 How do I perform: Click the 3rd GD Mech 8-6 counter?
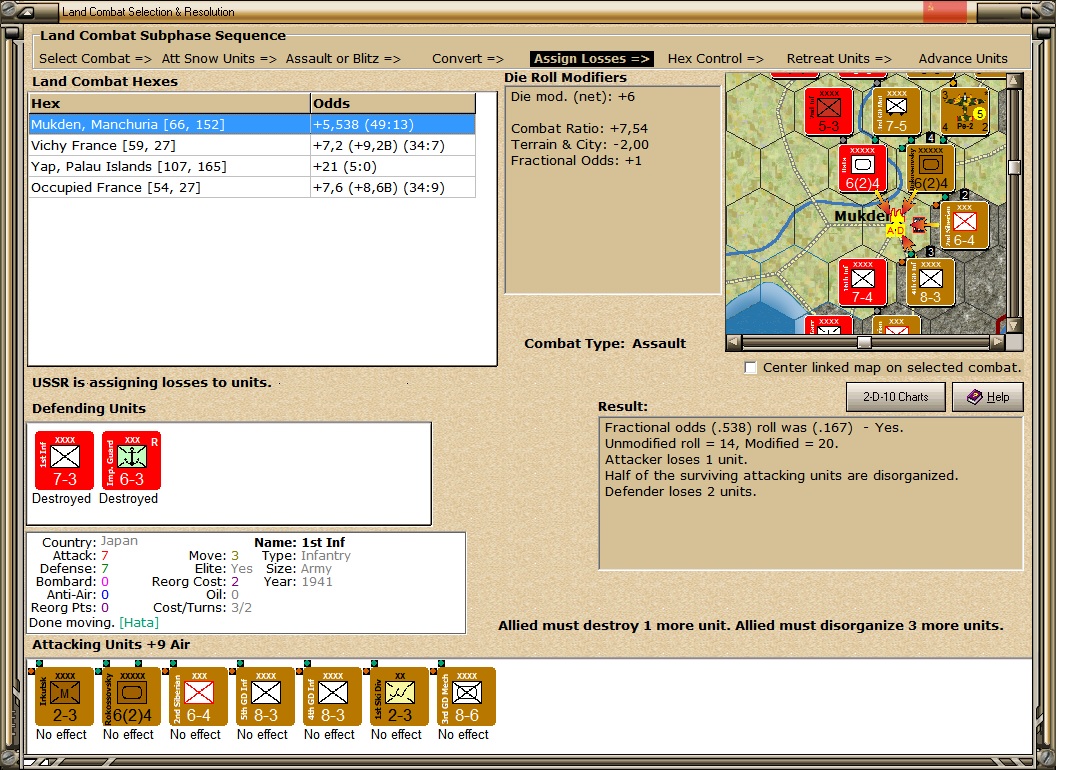coord(463,698)
